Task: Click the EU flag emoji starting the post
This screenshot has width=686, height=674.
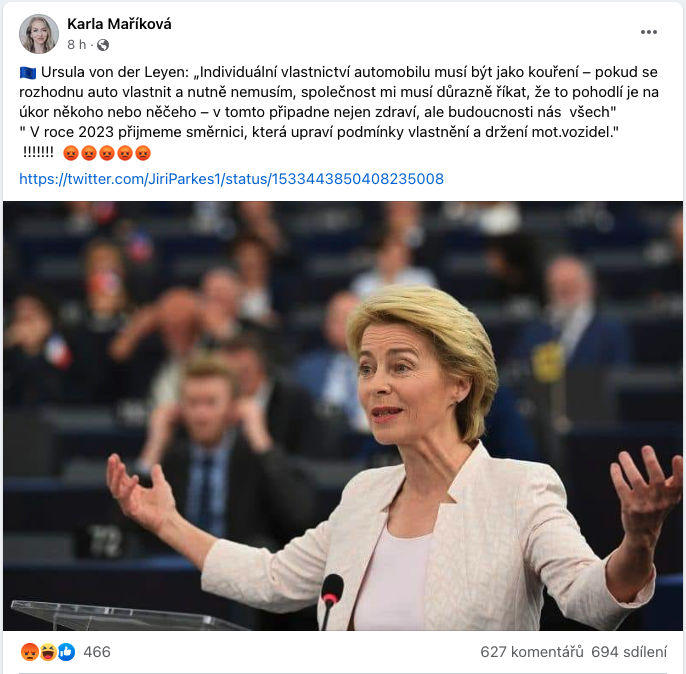Action: click(x=28, y=73)
